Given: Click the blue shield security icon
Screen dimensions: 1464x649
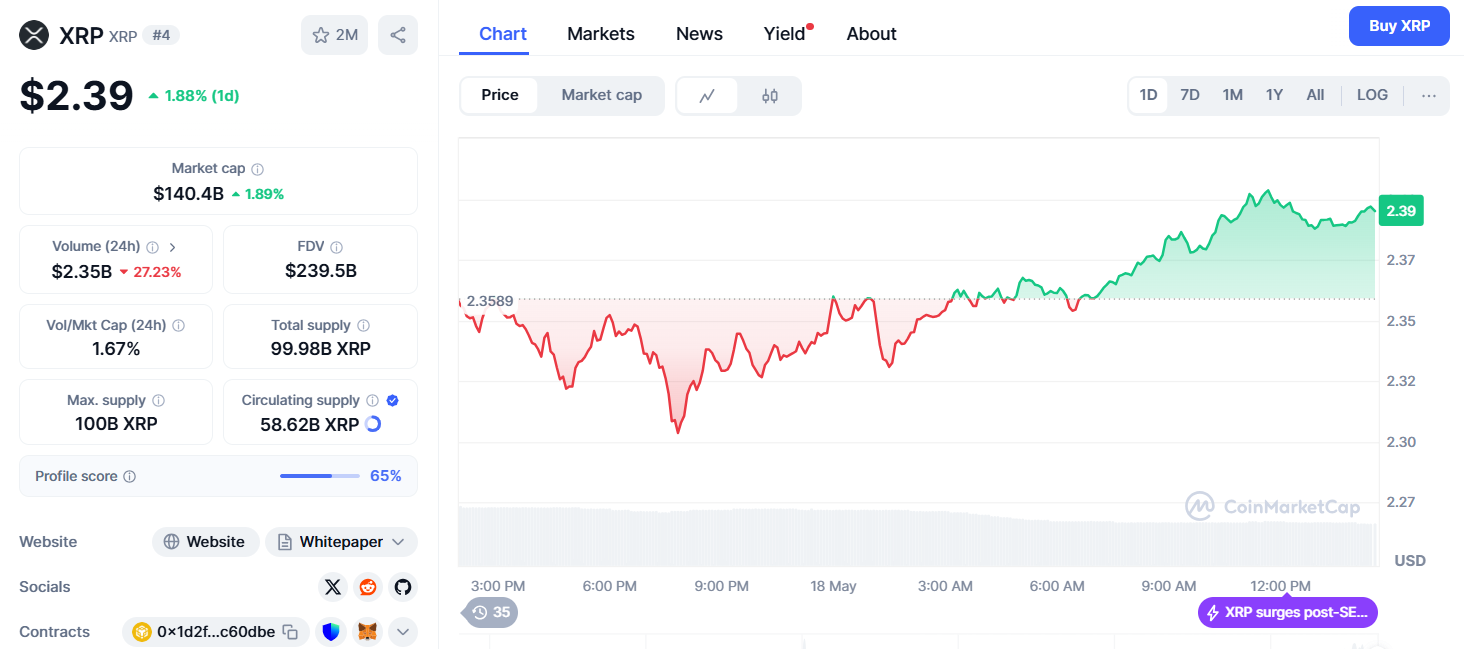Looking at the screenshot, I should 331,632.
